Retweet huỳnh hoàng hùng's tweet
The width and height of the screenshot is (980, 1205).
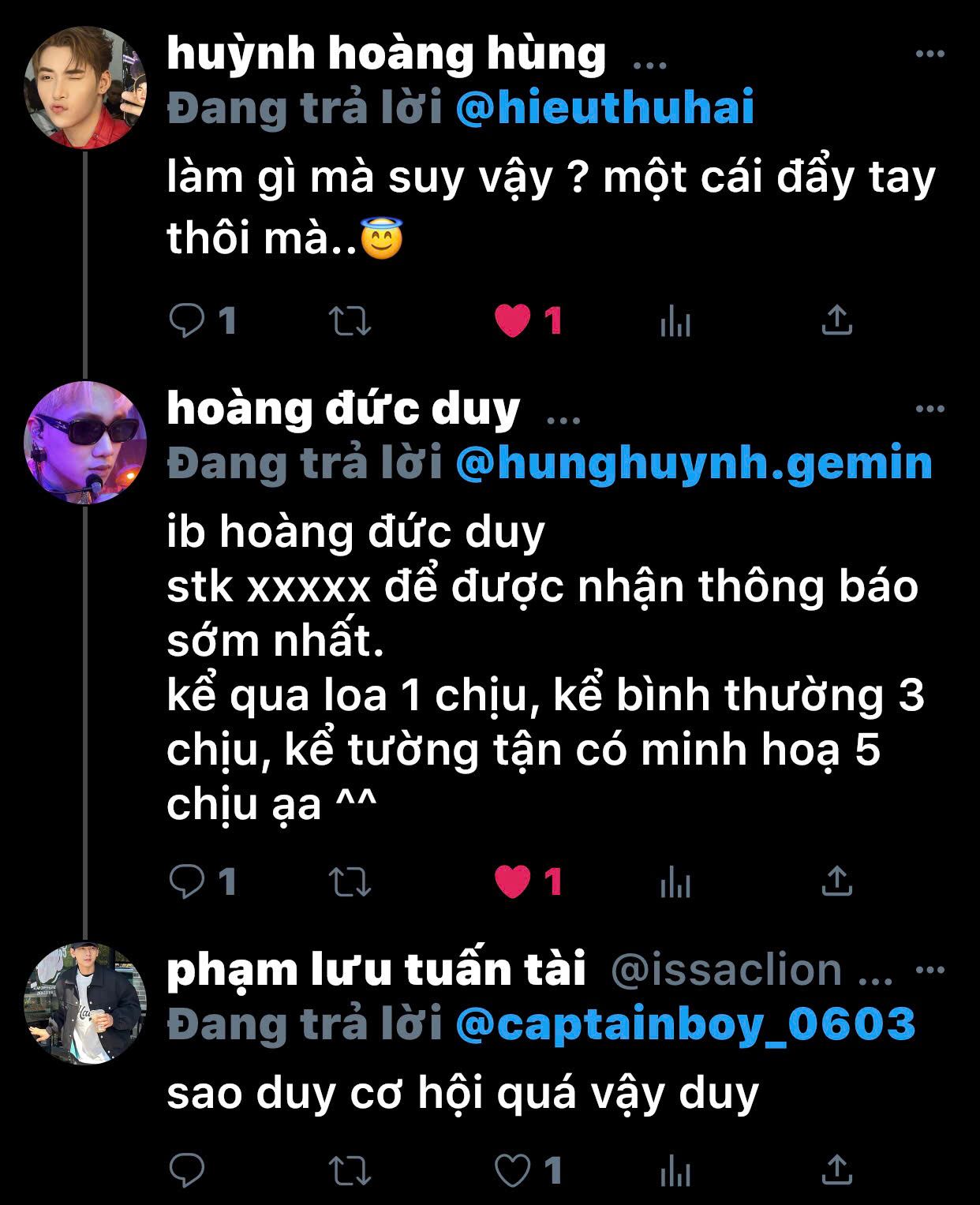(349, 321)
